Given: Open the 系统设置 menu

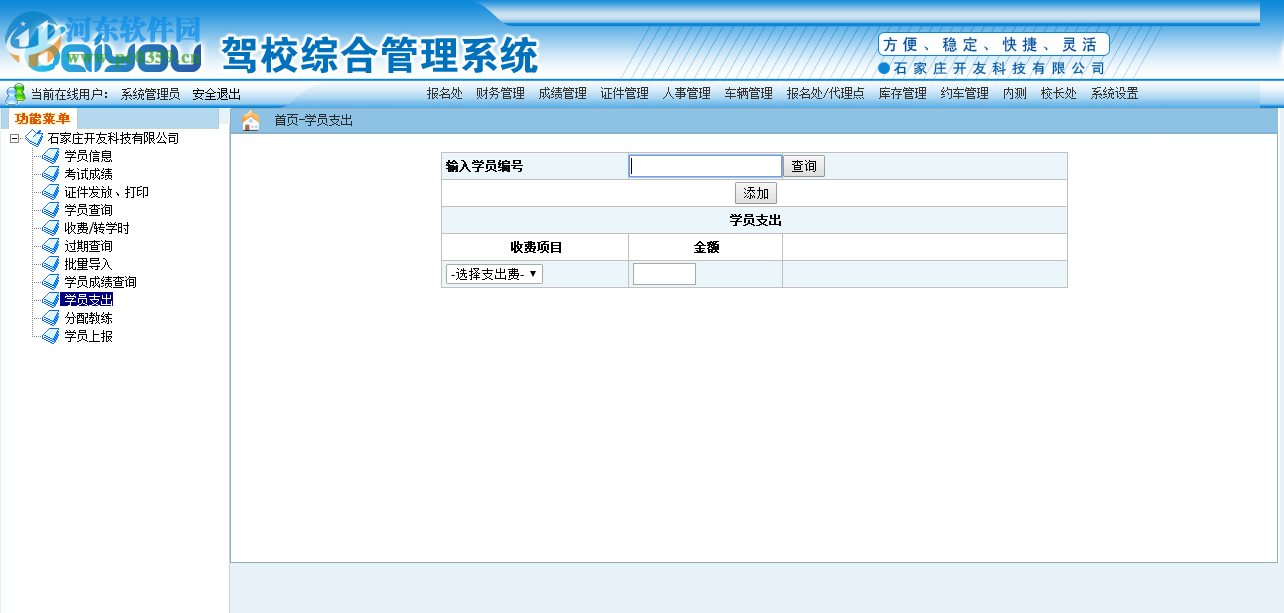Looking at the screenshot, I should [1113, 93].
